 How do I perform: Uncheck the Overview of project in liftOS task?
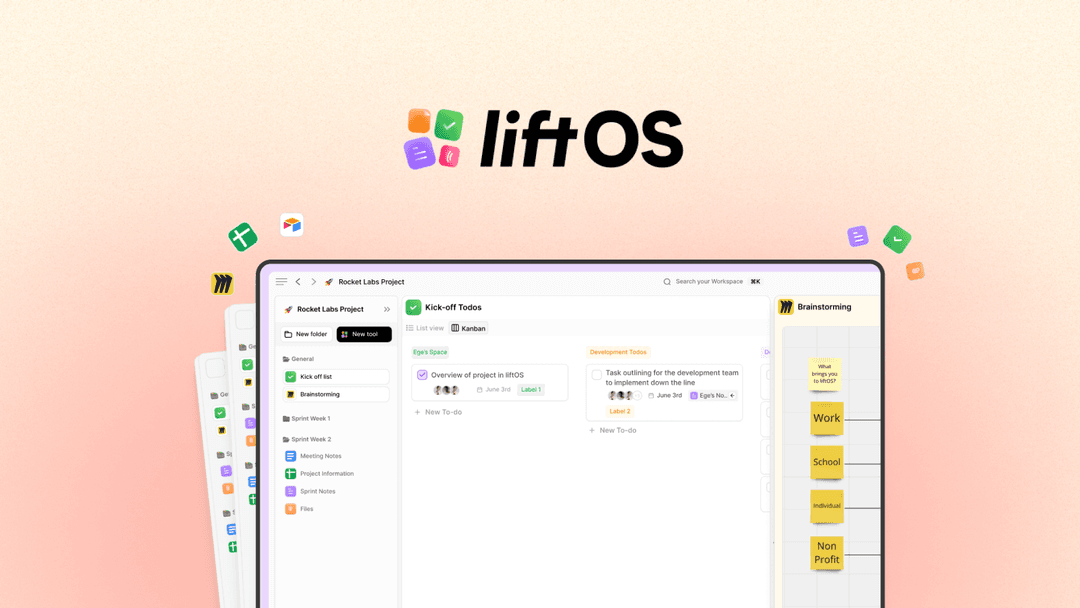[x=422, y=374]
